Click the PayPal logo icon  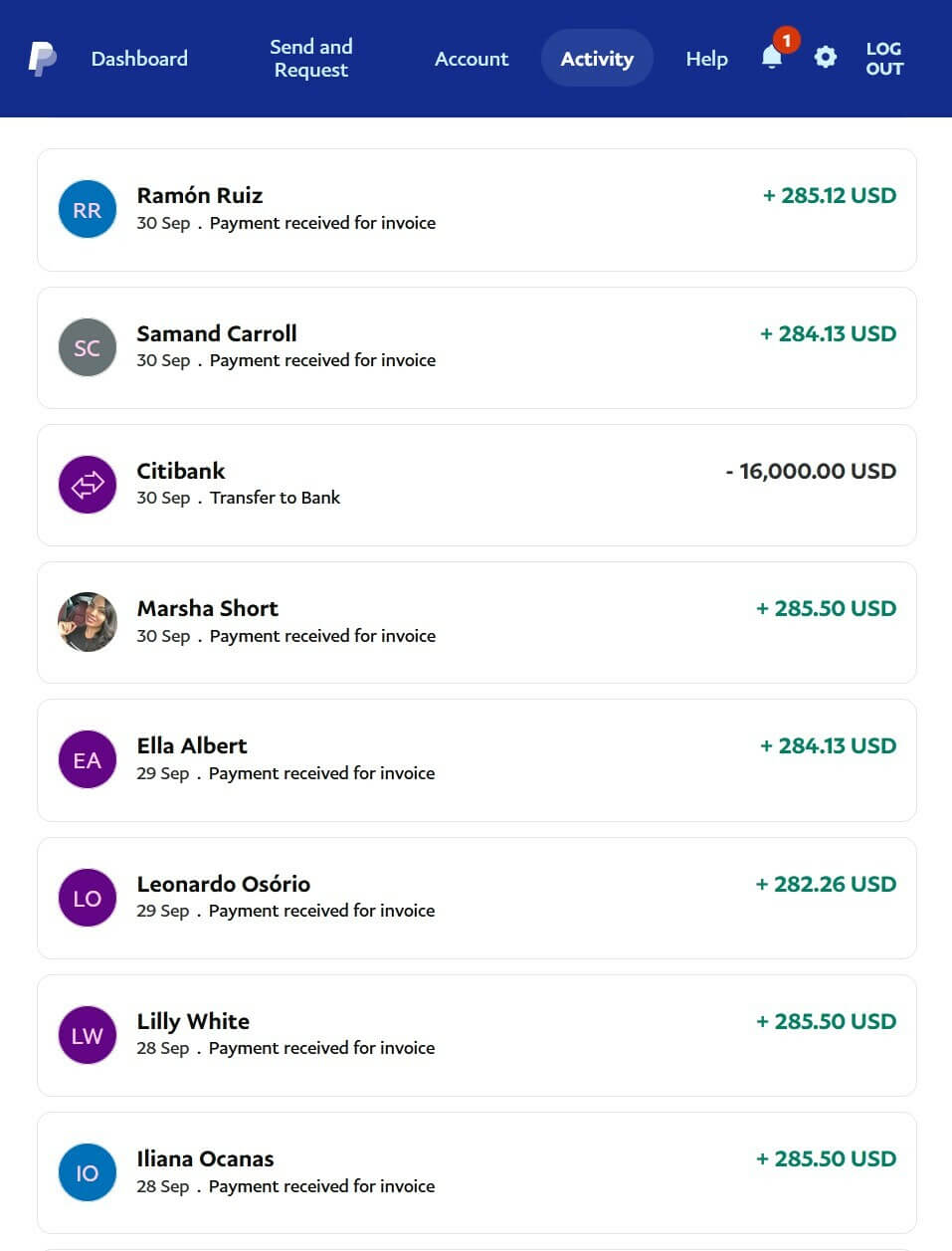point(42,59)
